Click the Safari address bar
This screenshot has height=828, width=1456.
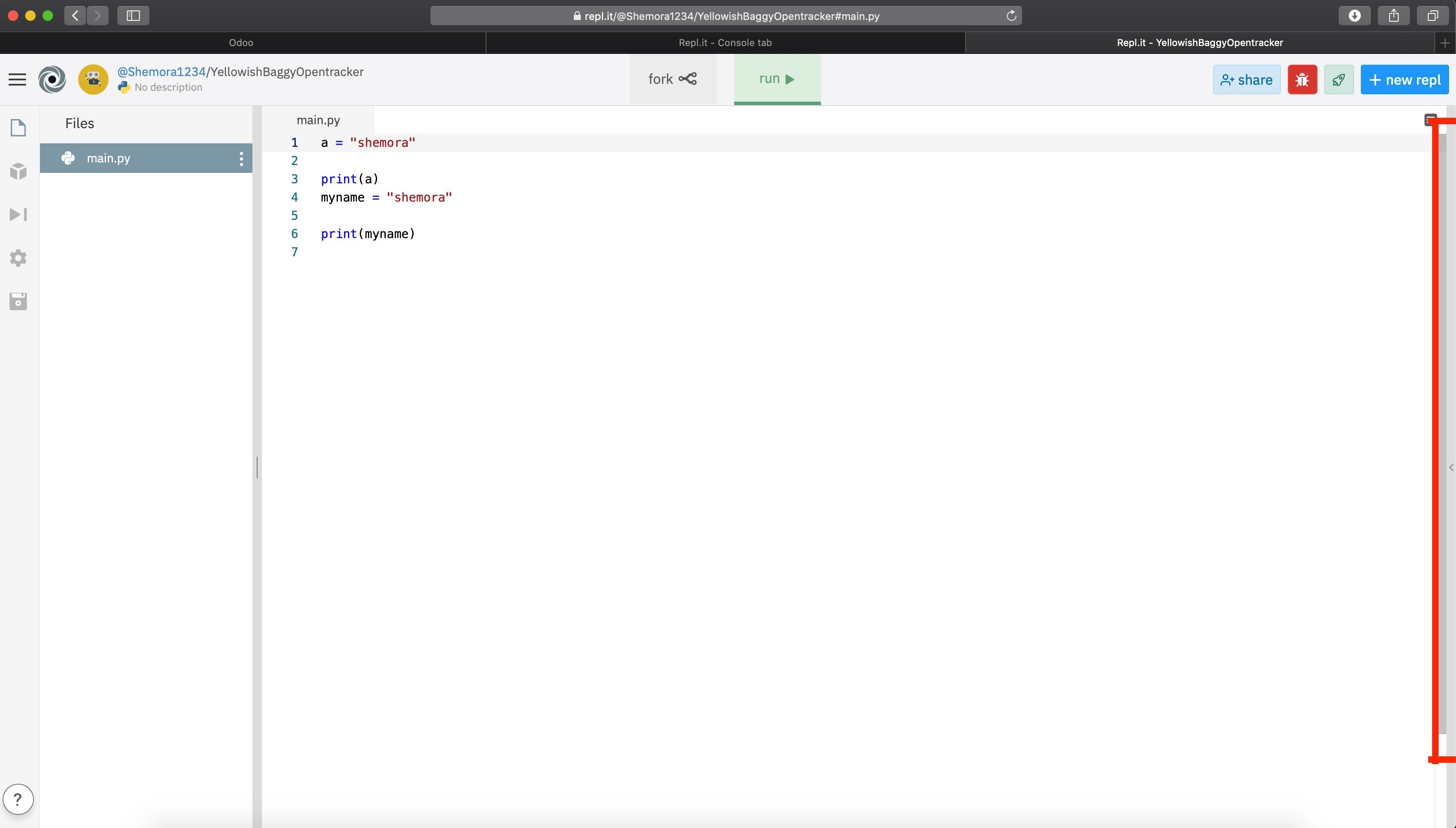pos(726,16)
